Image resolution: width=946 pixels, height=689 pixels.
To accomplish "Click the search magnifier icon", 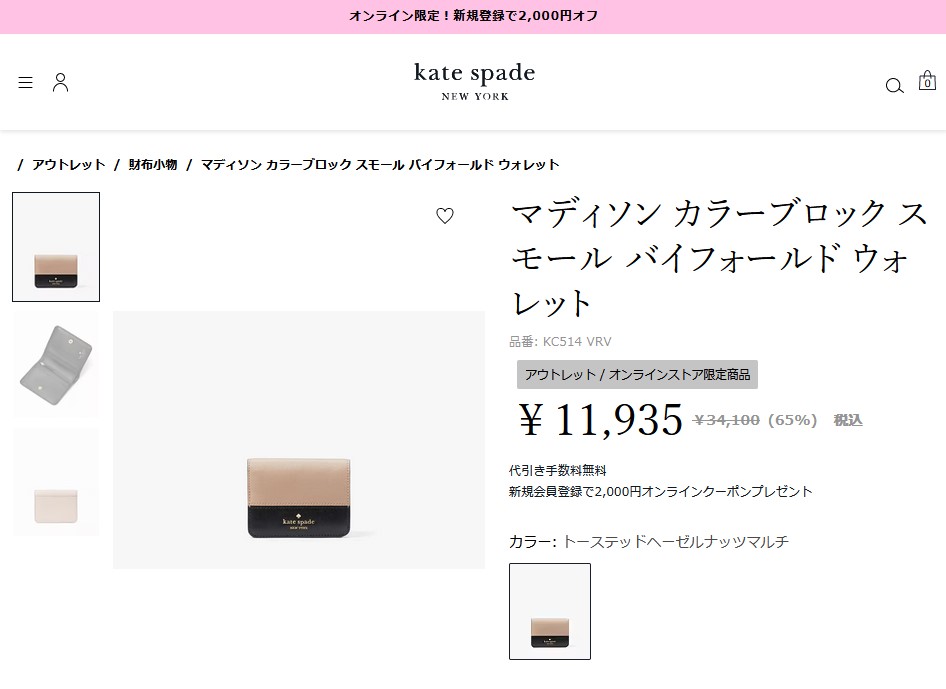I will pyautogui.click(x=894, y=86).
